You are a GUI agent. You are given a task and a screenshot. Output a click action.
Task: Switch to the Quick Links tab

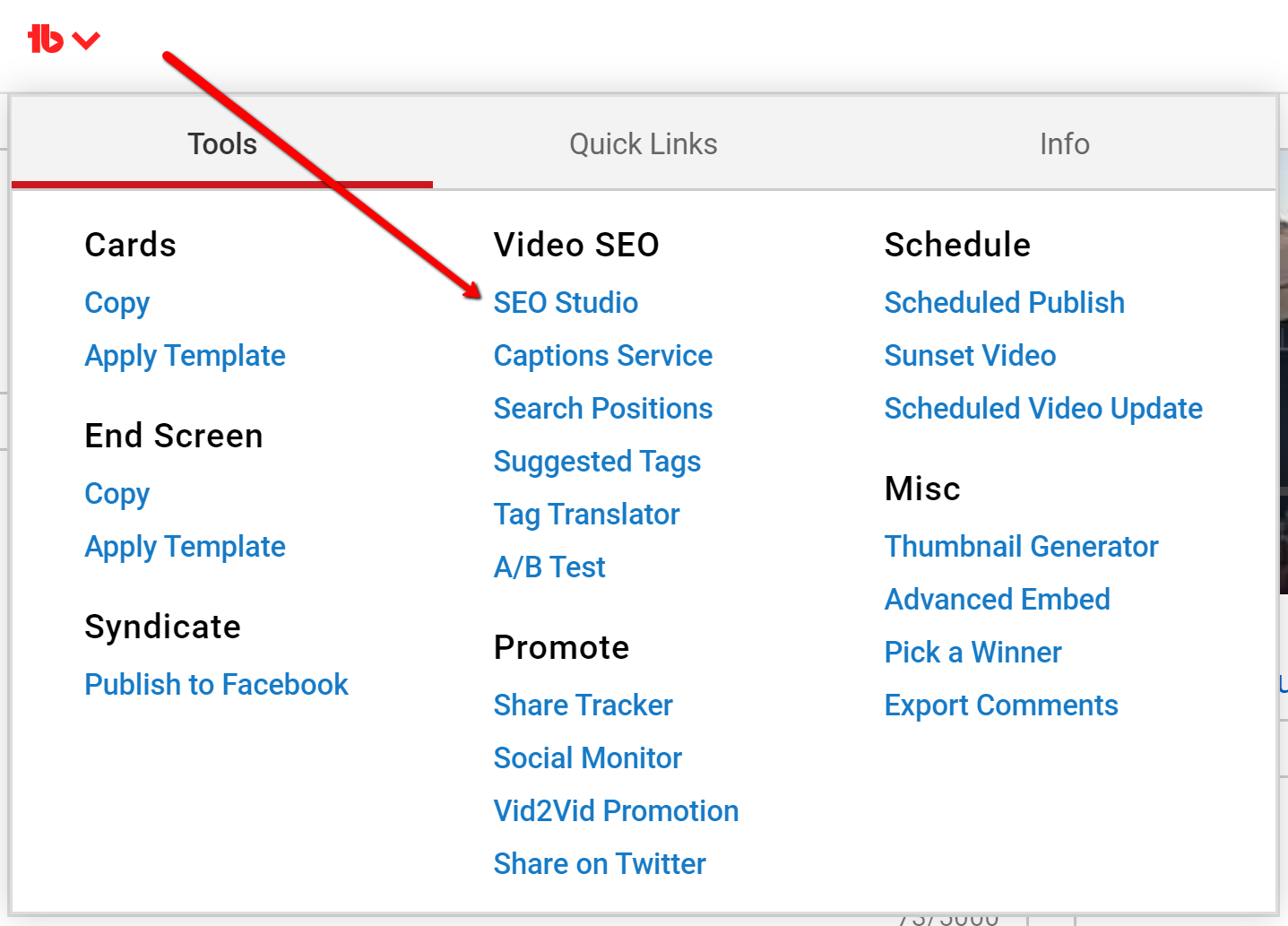pyautogui.click(x=643, y=144)
